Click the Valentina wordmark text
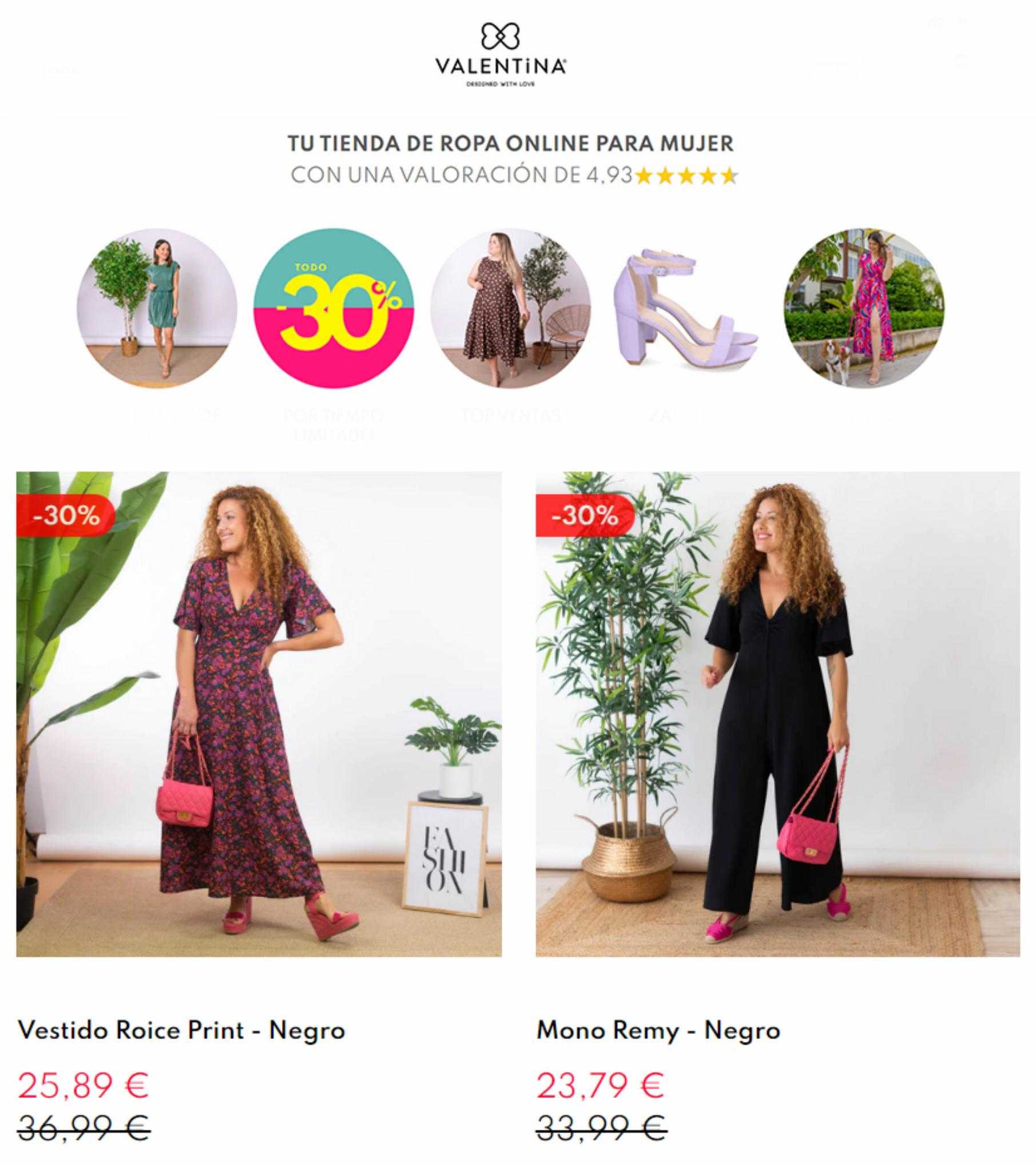Image resolution: width=1036 pixels, height=1166 pixels. coord(501,66)
